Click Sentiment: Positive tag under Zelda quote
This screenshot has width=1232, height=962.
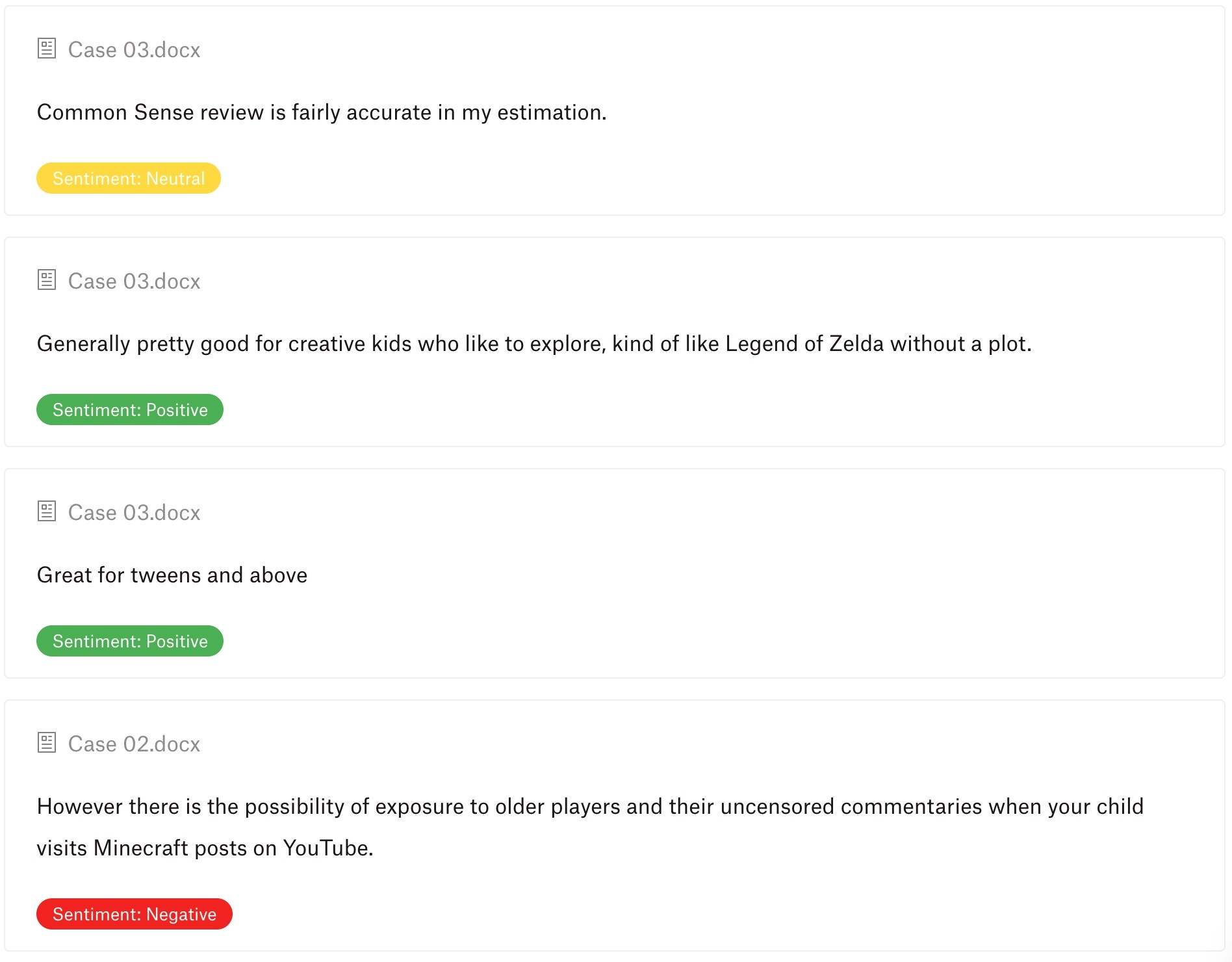[130, 409]
